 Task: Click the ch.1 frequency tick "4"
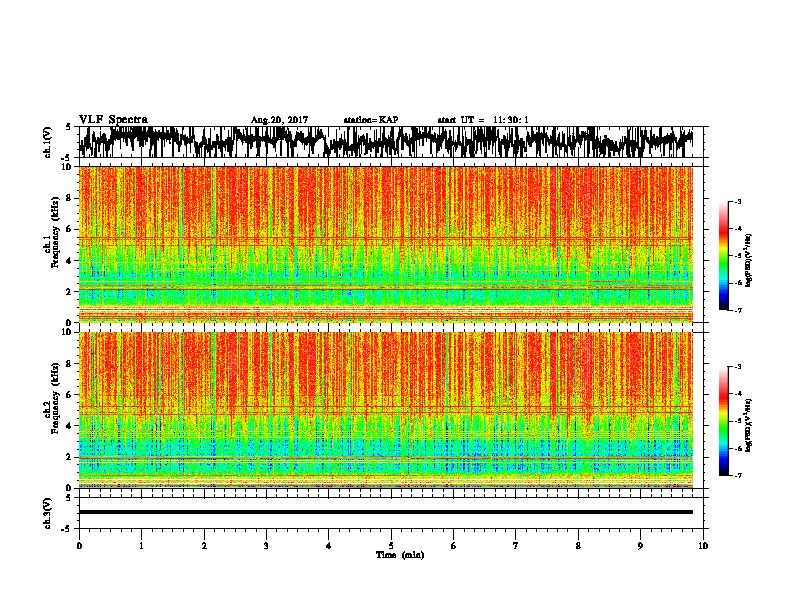pyautogui.click(x=70, y=261)
